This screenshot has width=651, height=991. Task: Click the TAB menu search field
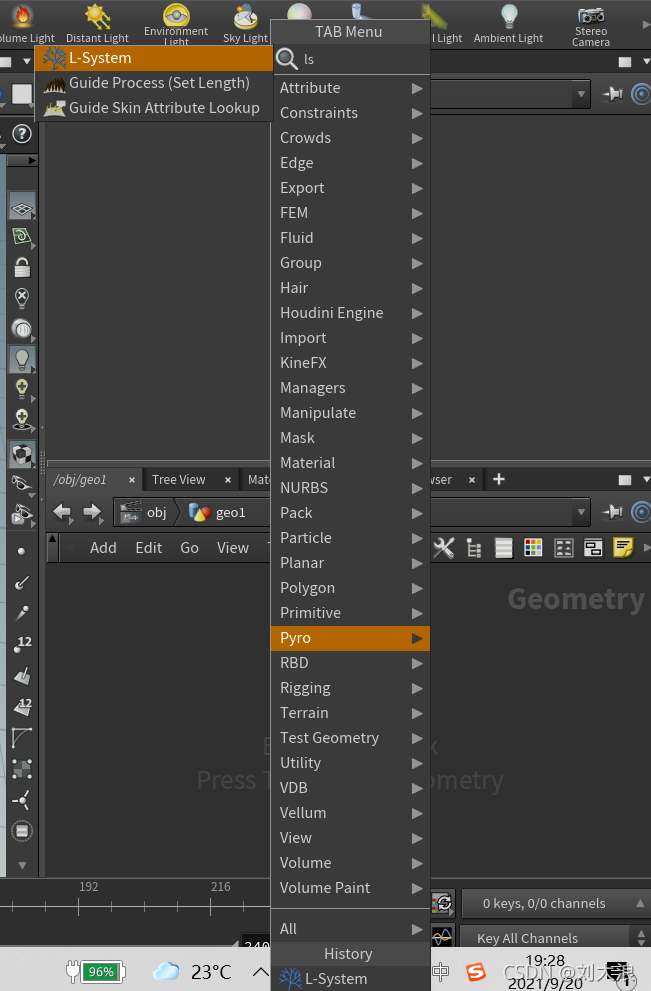click(x=350, y=59)
